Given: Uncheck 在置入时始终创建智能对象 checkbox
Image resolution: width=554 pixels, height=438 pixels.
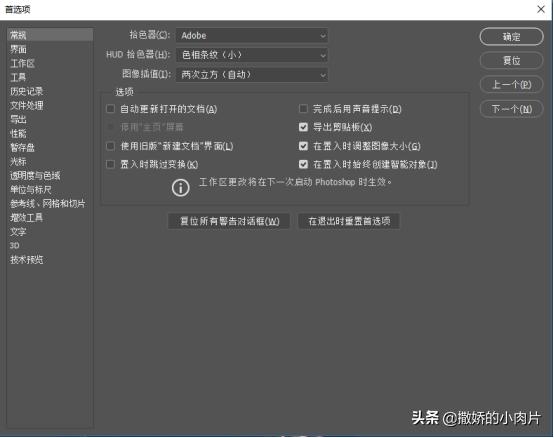Looking at the screenshot, I should tap(303, 164).
